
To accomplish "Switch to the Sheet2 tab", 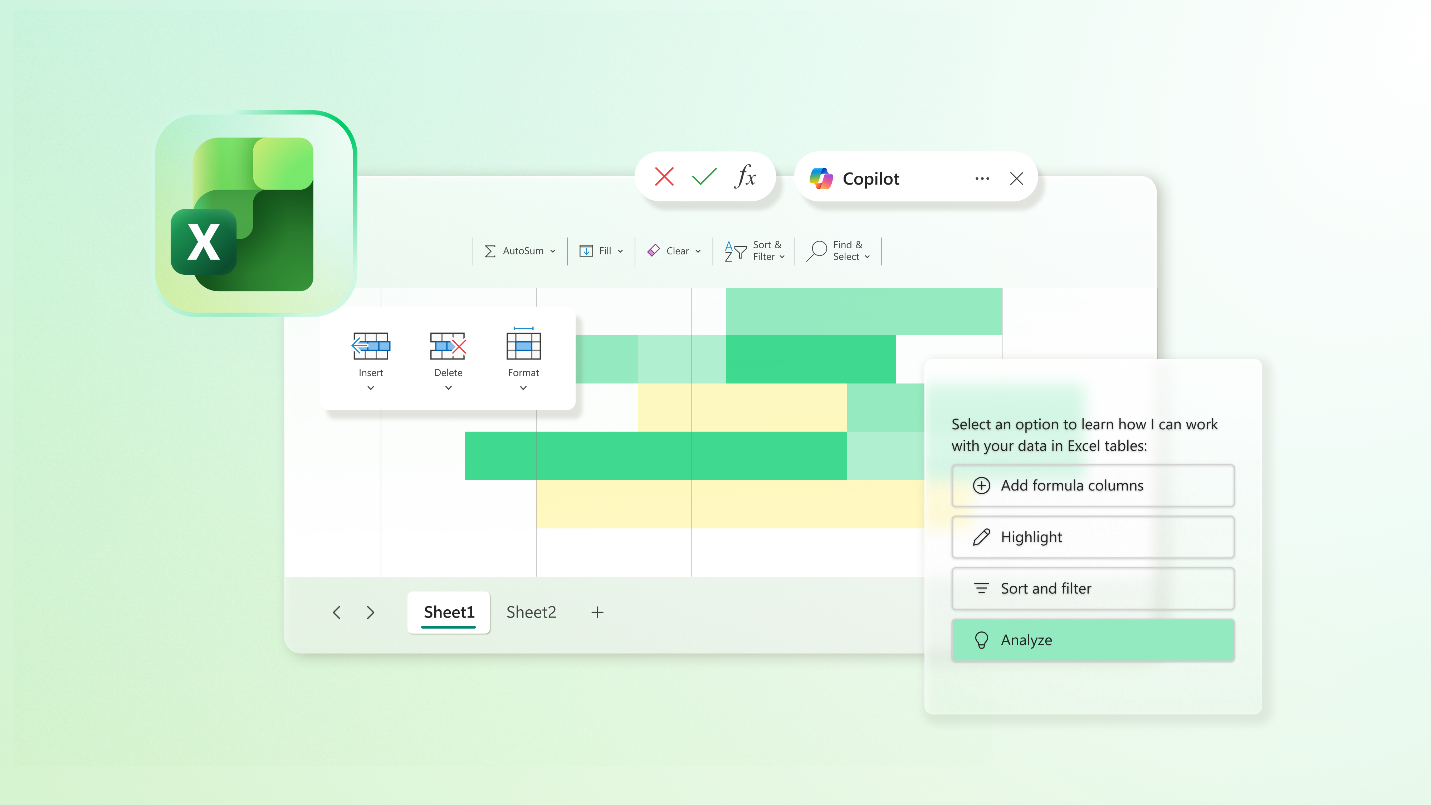I will [531, 613].
